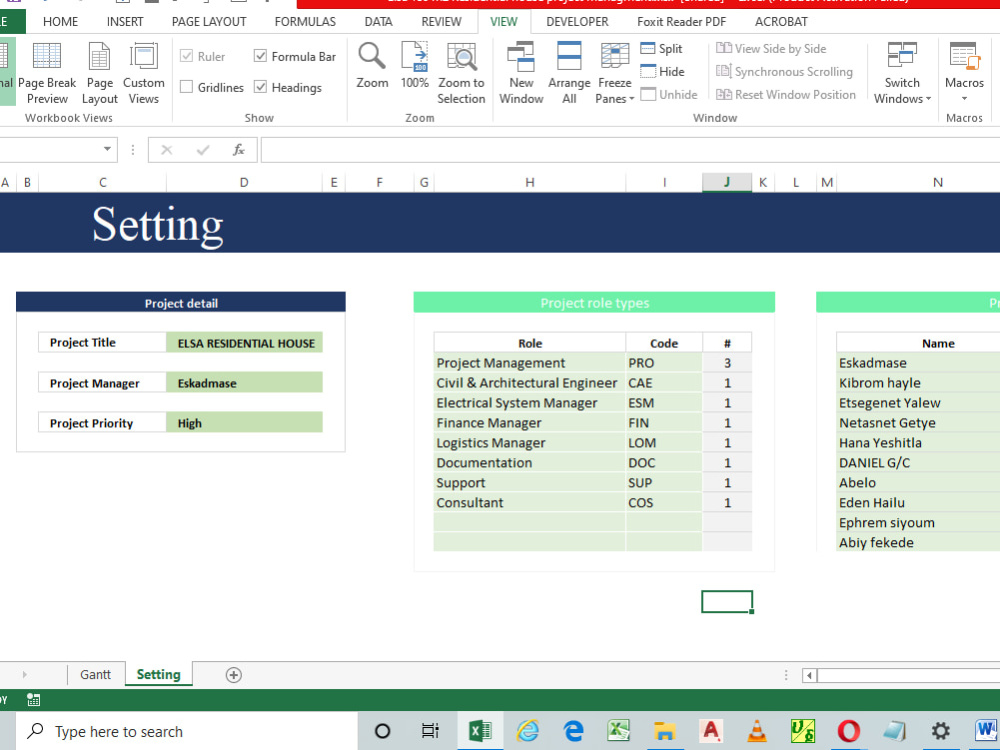Click Synchronous Scrolling option
This screenshot has height=750, width=1000.
784,71
